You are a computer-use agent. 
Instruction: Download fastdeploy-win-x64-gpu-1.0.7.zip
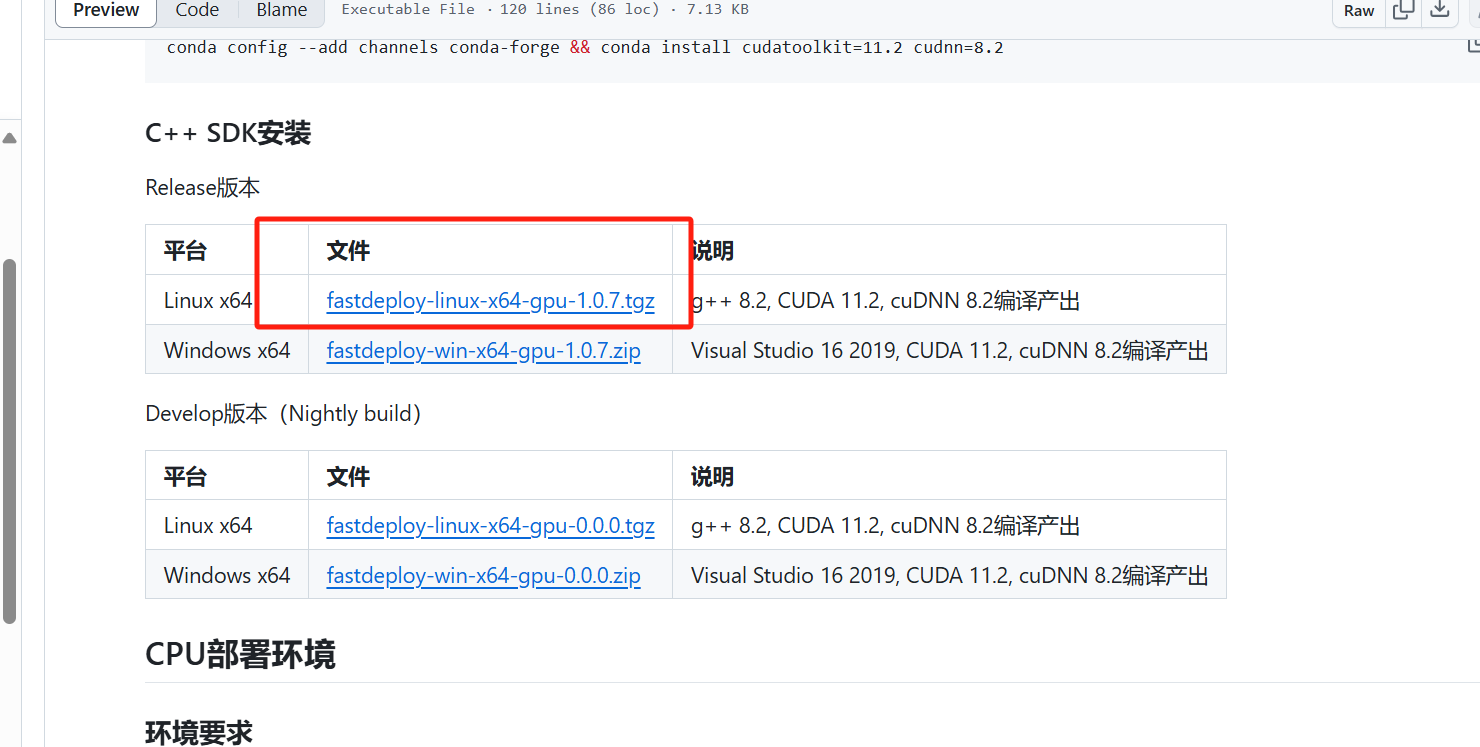[483, 350]
